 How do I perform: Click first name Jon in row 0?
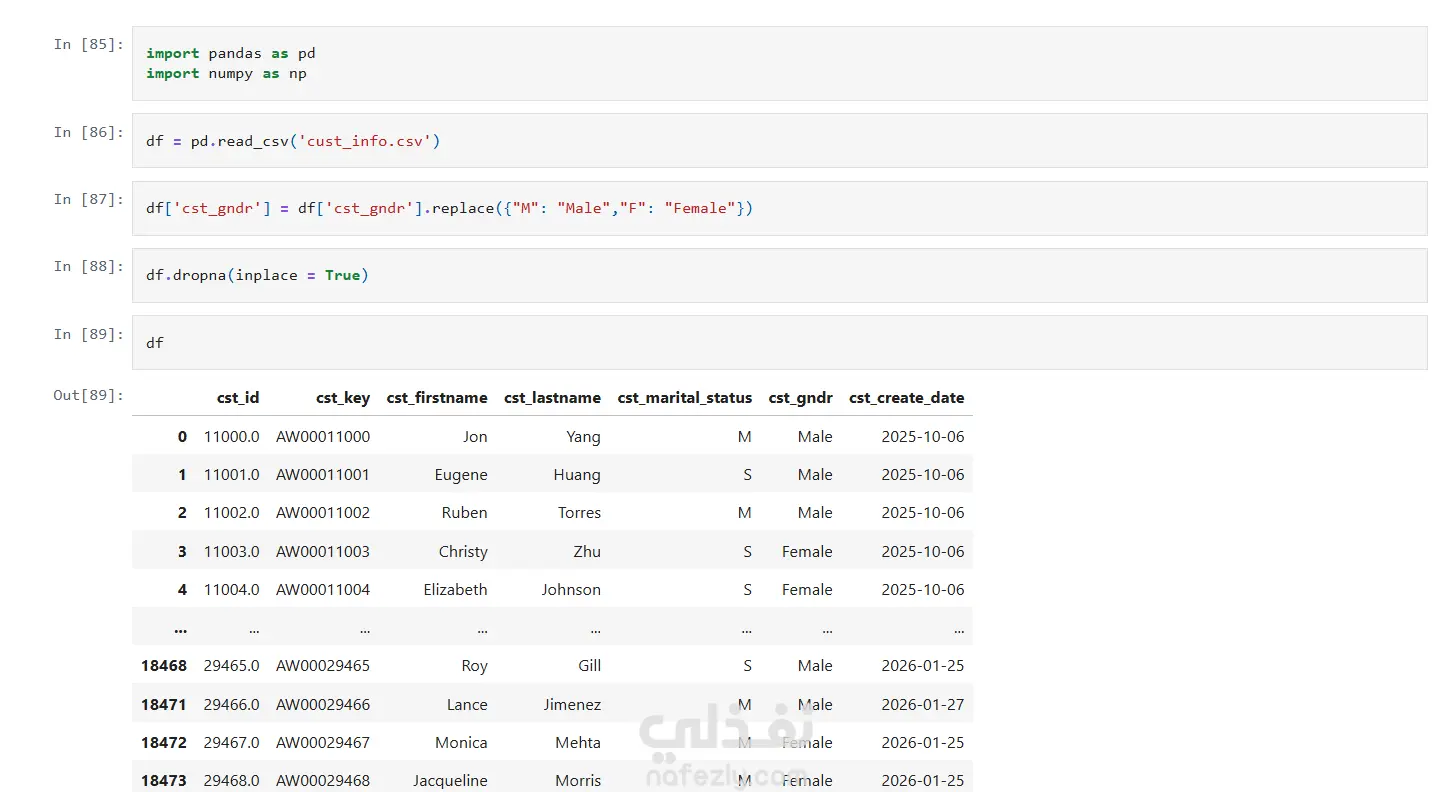point(475,436)
